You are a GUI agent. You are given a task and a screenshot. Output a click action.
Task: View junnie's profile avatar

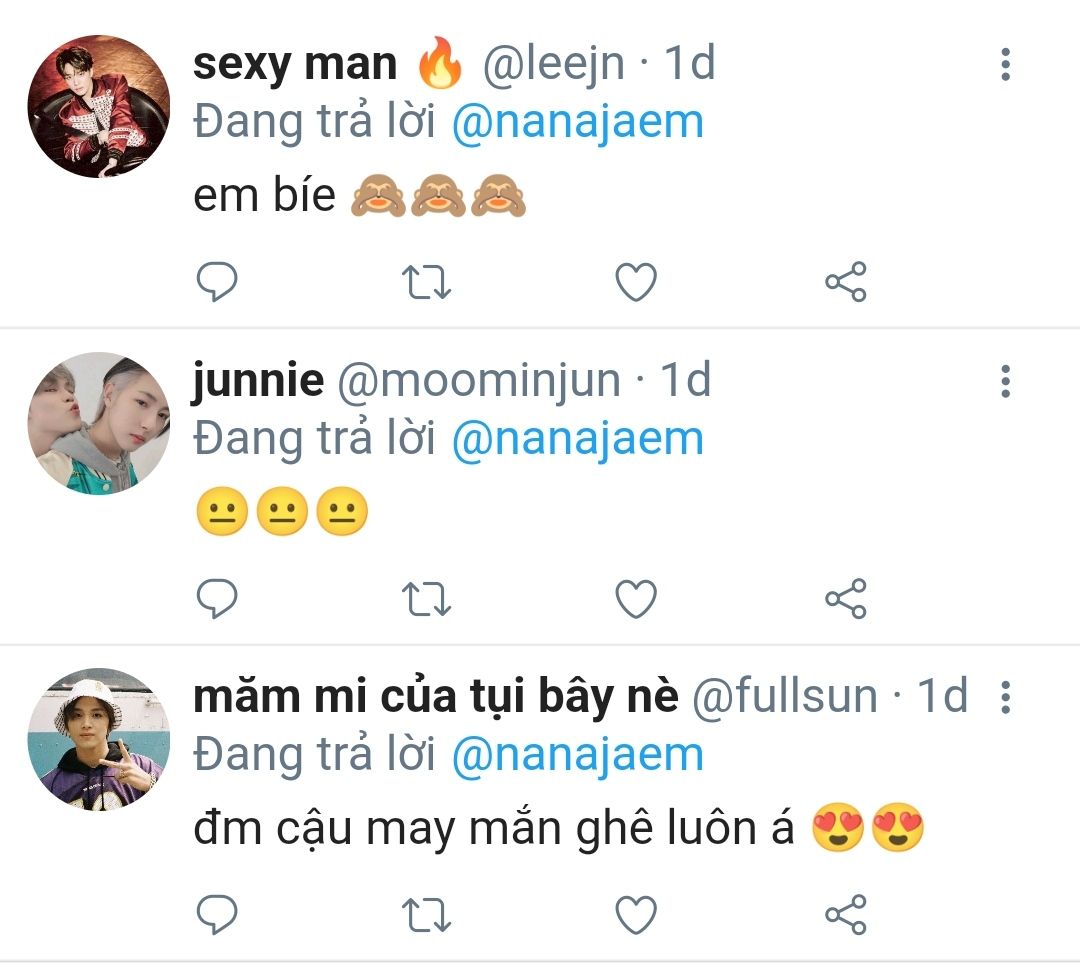tap(98, 423)
